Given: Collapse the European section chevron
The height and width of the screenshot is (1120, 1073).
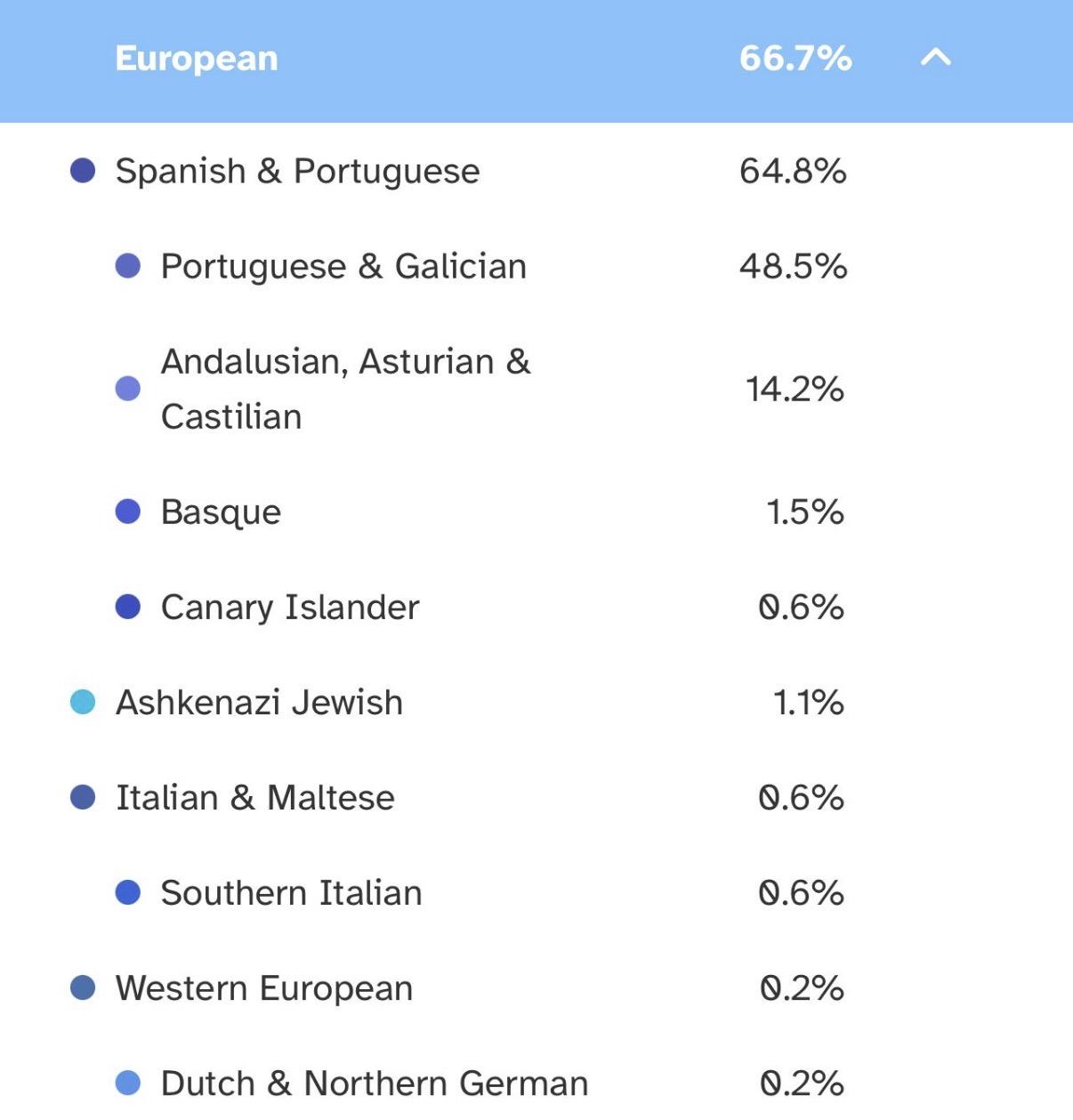Looking at the screenshot, I should 935,59.
